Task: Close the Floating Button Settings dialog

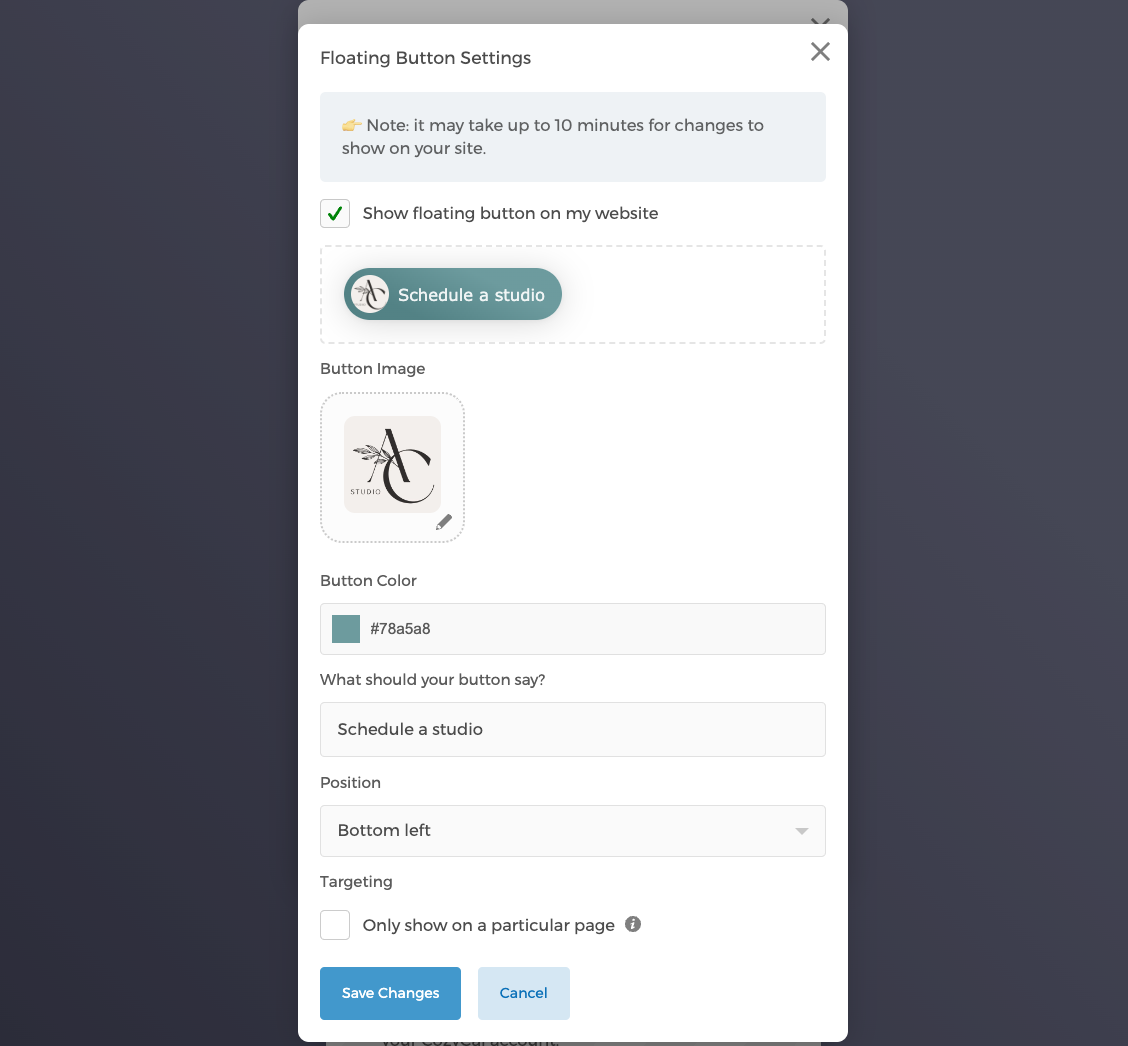Action: click(820, 51)
